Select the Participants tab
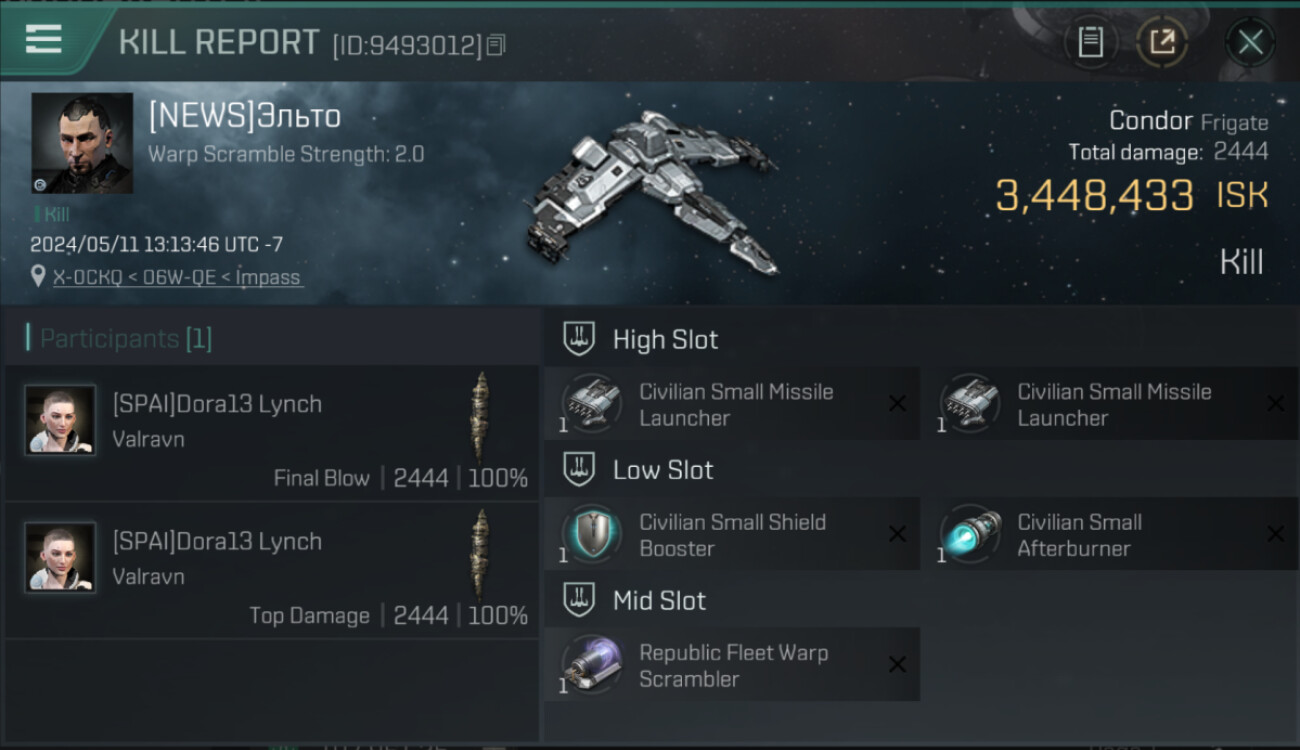This screenshot has width=1300, height=750. pyautogui.click(x=120, y=338)
